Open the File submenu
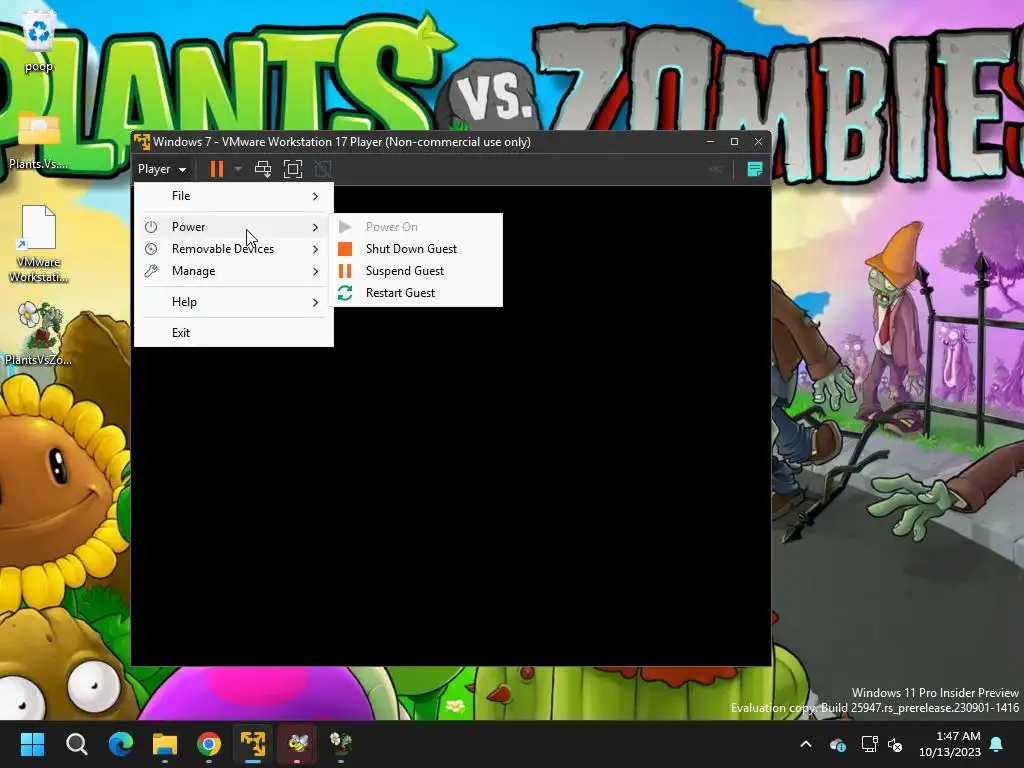This screenshot has width=1024, height=768. pyautogui.click(x=234, y=196)
